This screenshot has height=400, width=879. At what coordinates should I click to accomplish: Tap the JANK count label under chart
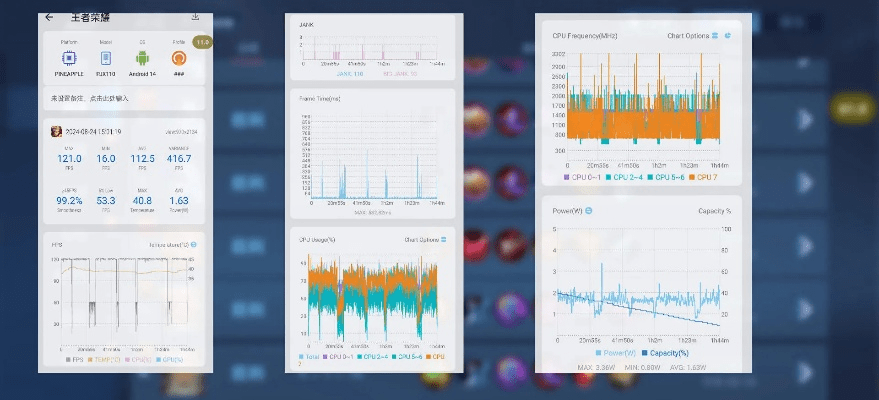coord(350,74)
